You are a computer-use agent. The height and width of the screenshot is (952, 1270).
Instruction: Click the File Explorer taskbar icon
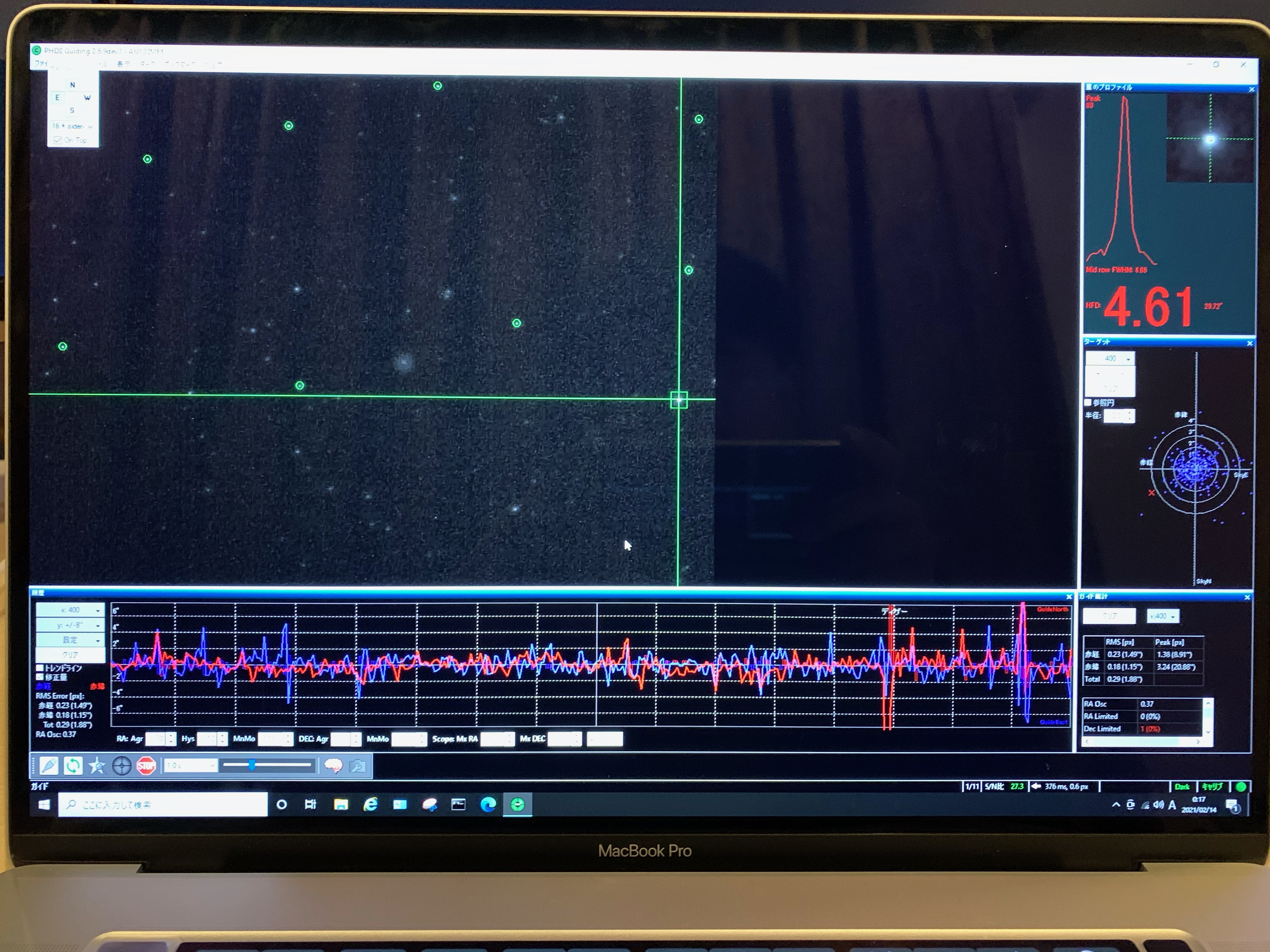[340, 805]
